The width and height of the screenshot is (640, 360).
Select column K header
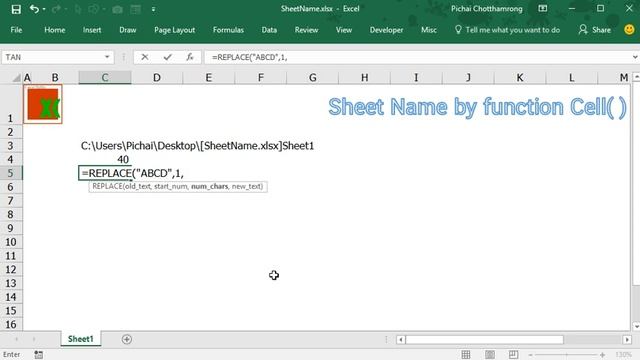pyautogui.click(x=520, y=78)
